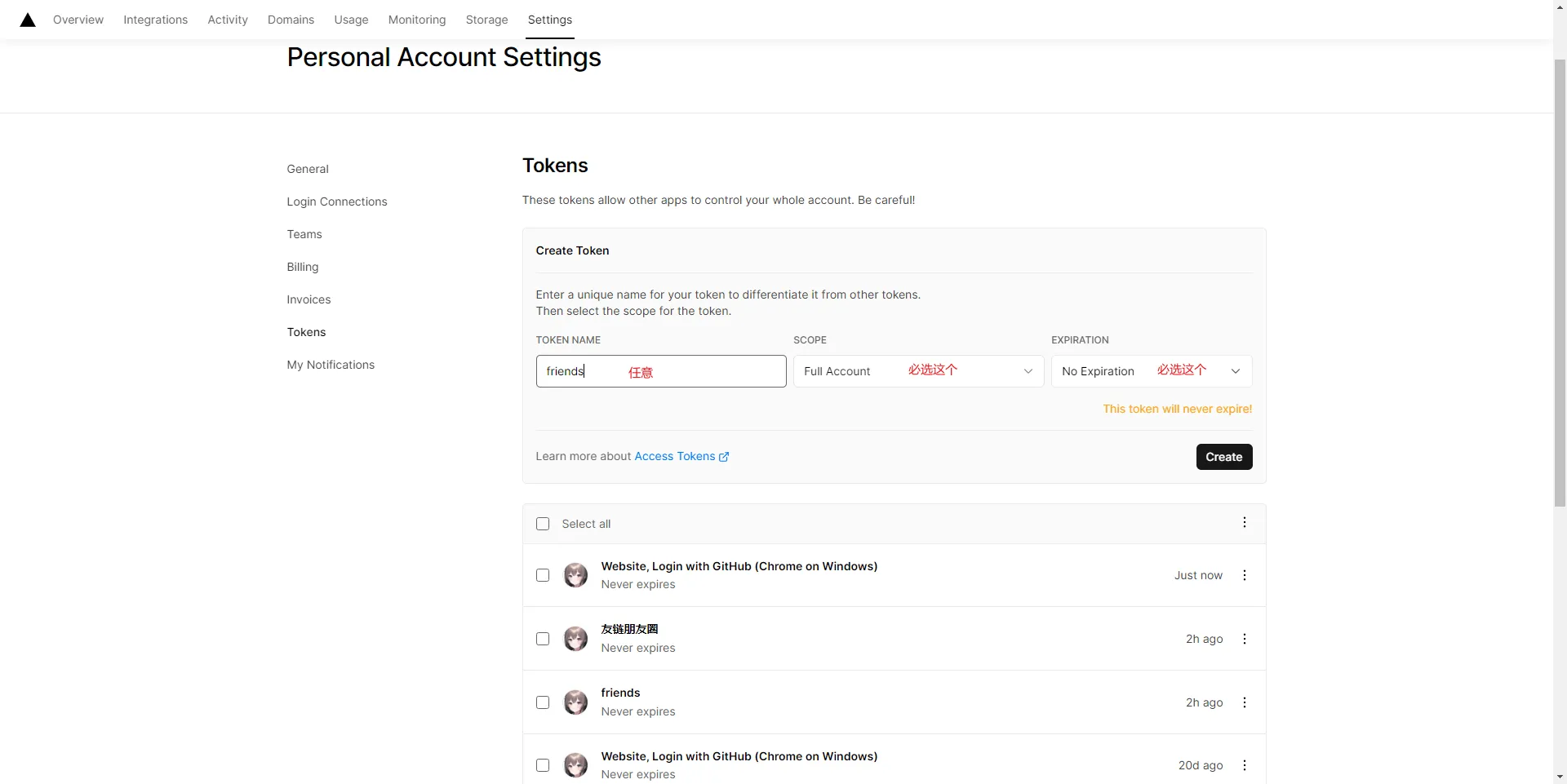Click the Vercel triangle logo
The height and width of the screenshot is (784, 1567).
coord(28,20)
